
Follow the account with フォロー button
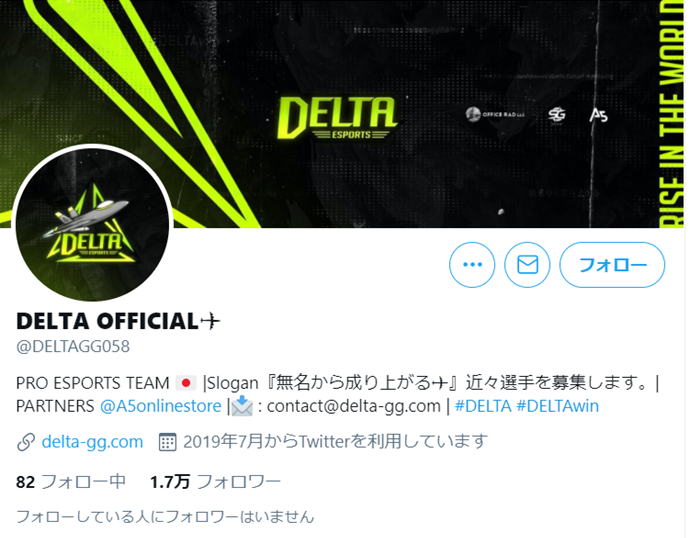[x=612, y=265]
